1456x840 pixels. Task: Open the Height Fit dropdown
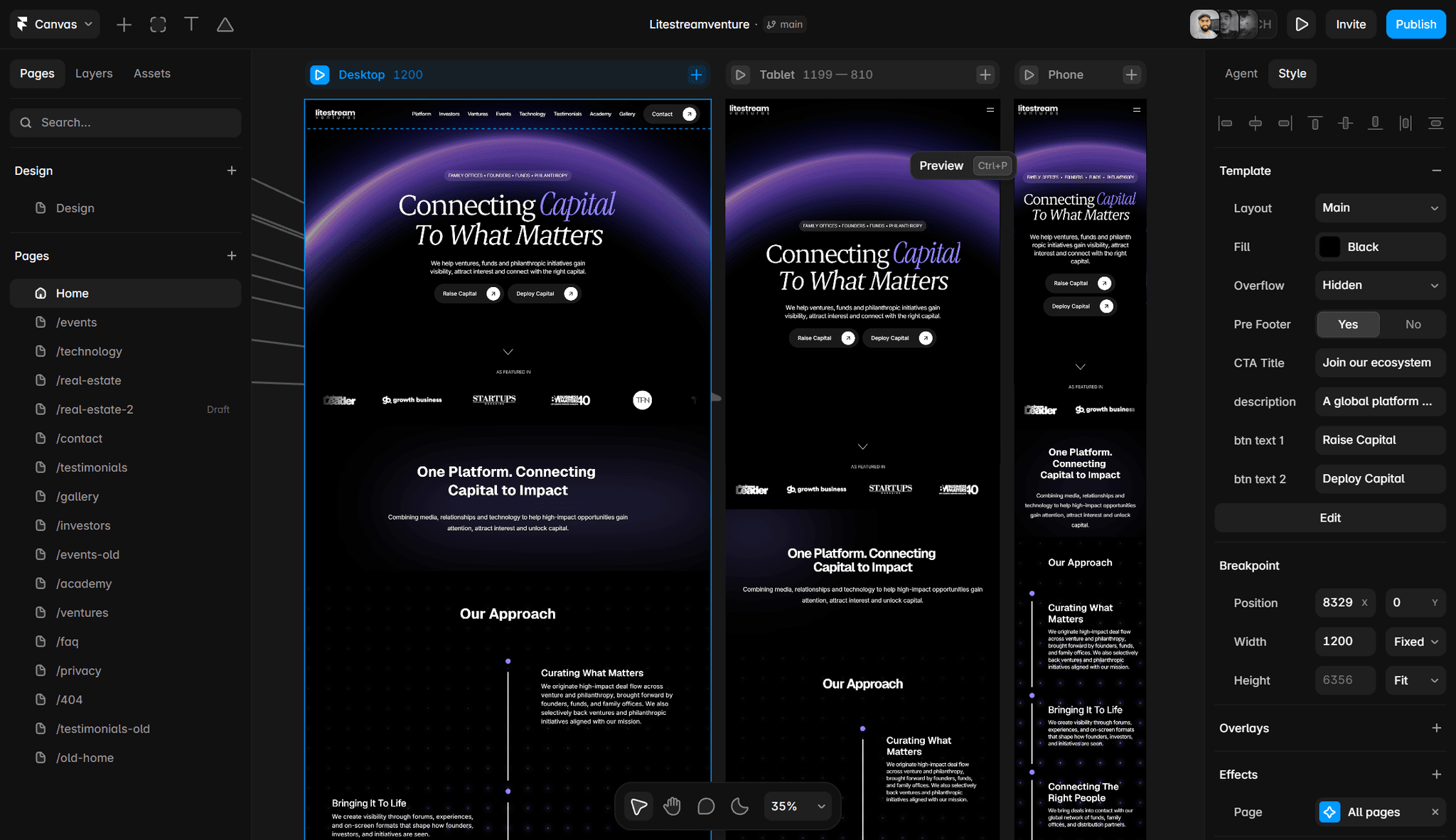pos(1415,680)
